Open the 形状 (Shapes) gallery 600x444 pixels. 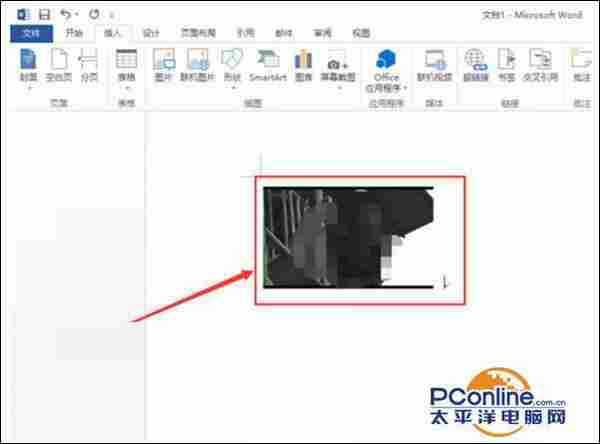click(232, 68)
